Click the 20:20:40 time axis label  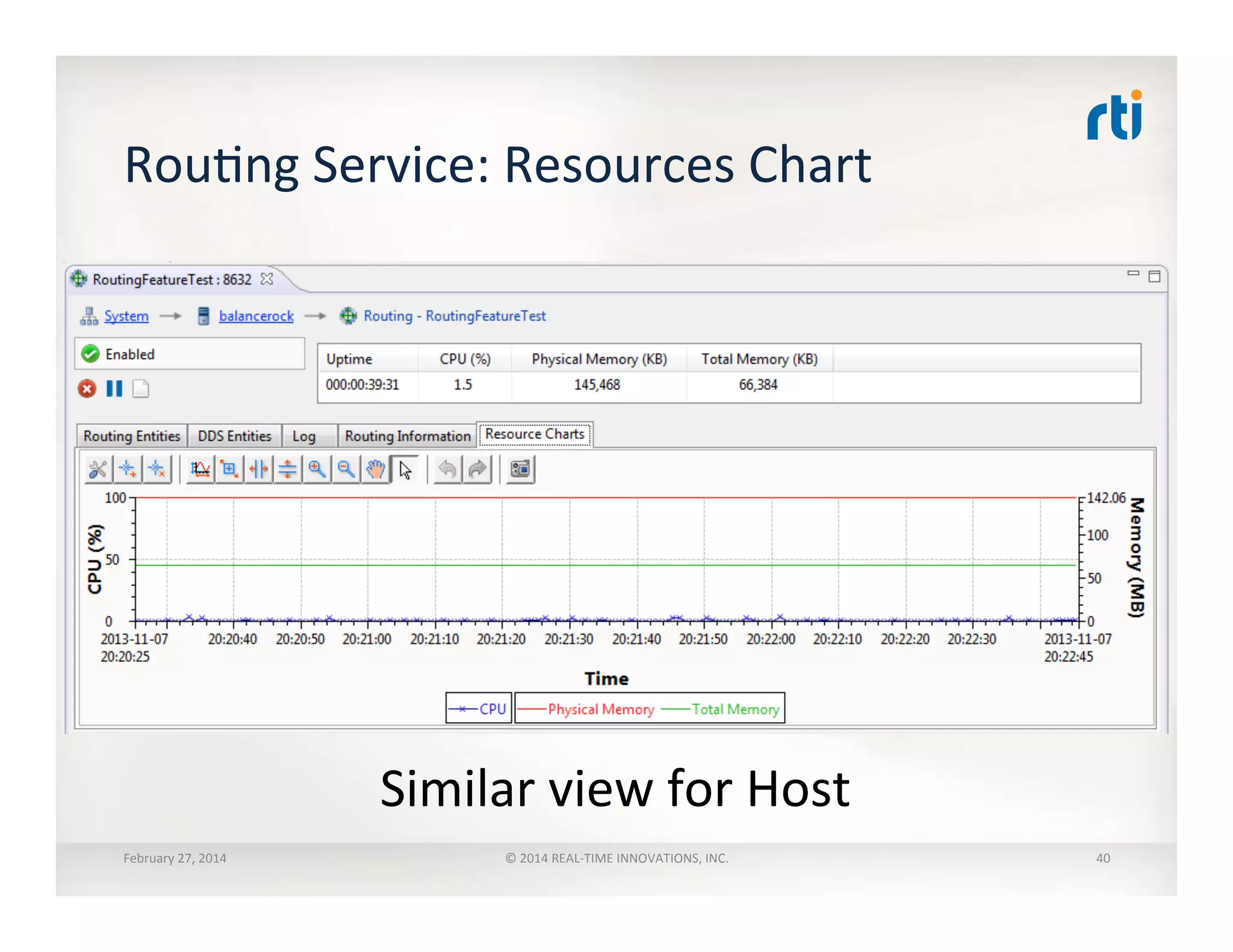click(232, 639)
